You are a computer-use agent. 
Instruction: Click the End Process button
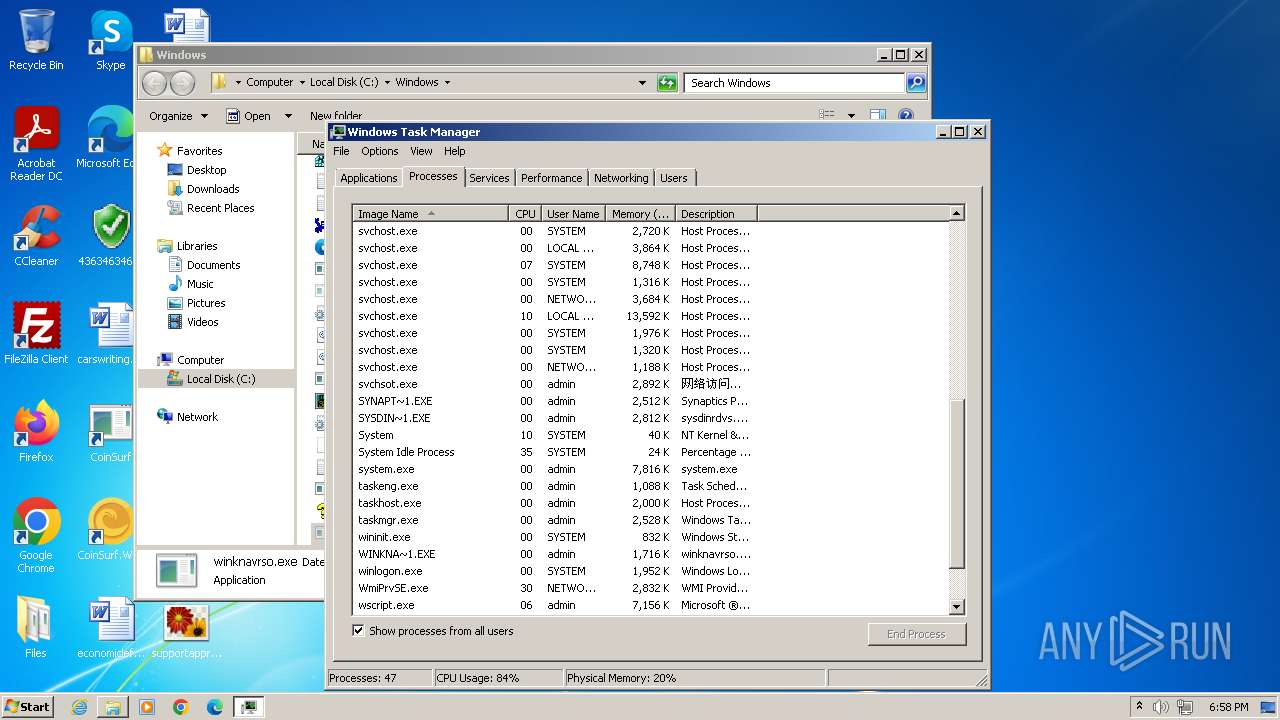click(916, 634)
